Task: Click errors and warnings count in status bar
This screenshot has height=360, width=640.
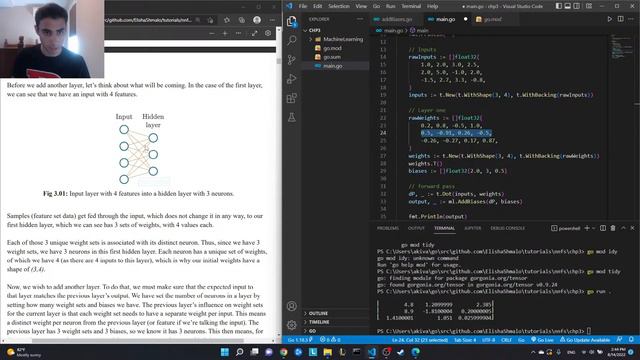Action: coord(330,340)
